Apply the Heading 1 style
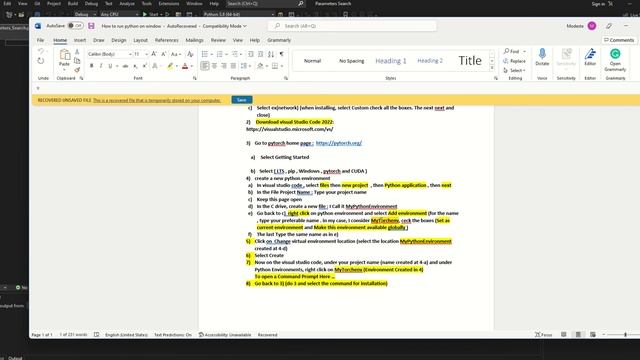 coord(391,60)
